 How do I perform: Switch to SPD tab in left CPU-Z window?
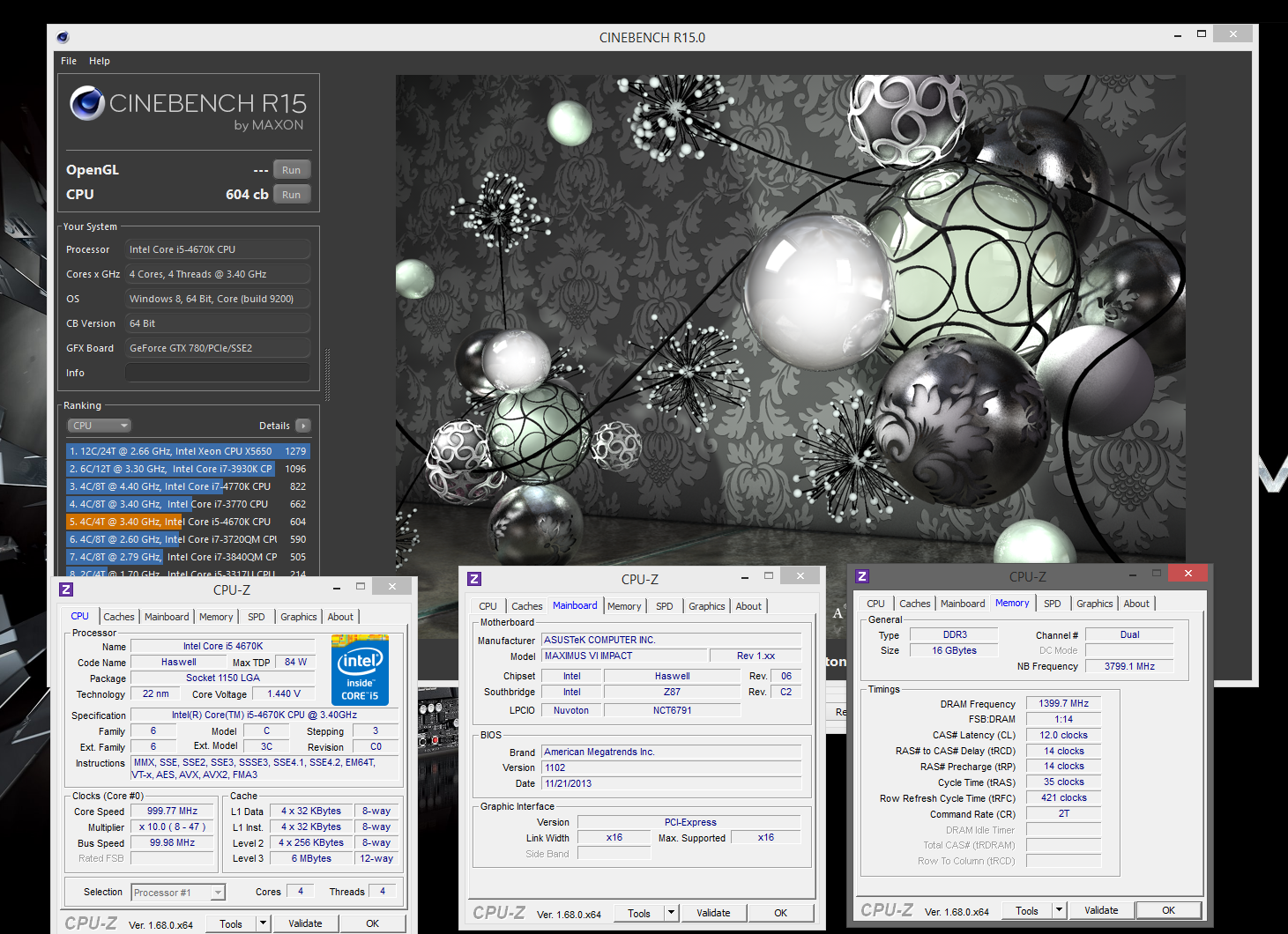pyautogui.click(x=257, y=617)
